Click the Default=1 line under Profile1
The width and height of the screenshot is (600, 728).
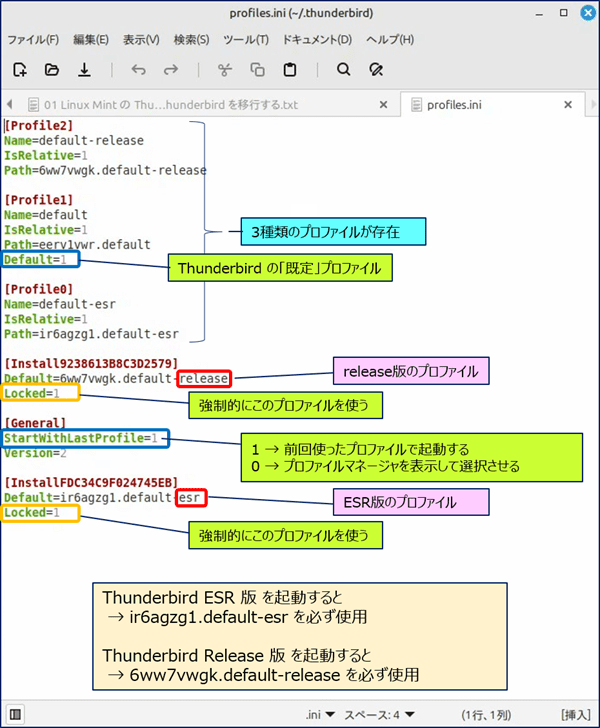[35, 260]
